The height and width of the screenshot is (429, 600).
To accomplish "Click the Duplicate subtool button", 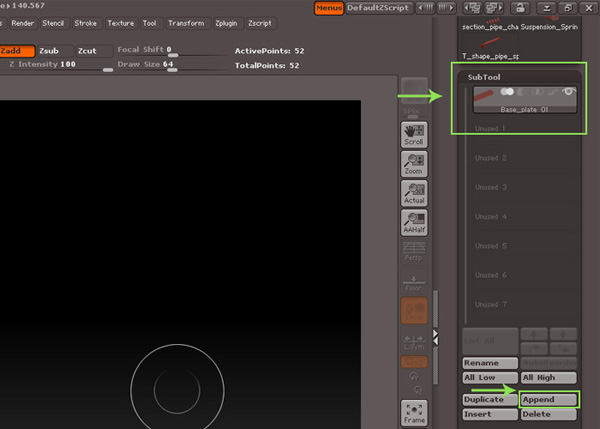I will pyautogui.click(x=489, y=399).
